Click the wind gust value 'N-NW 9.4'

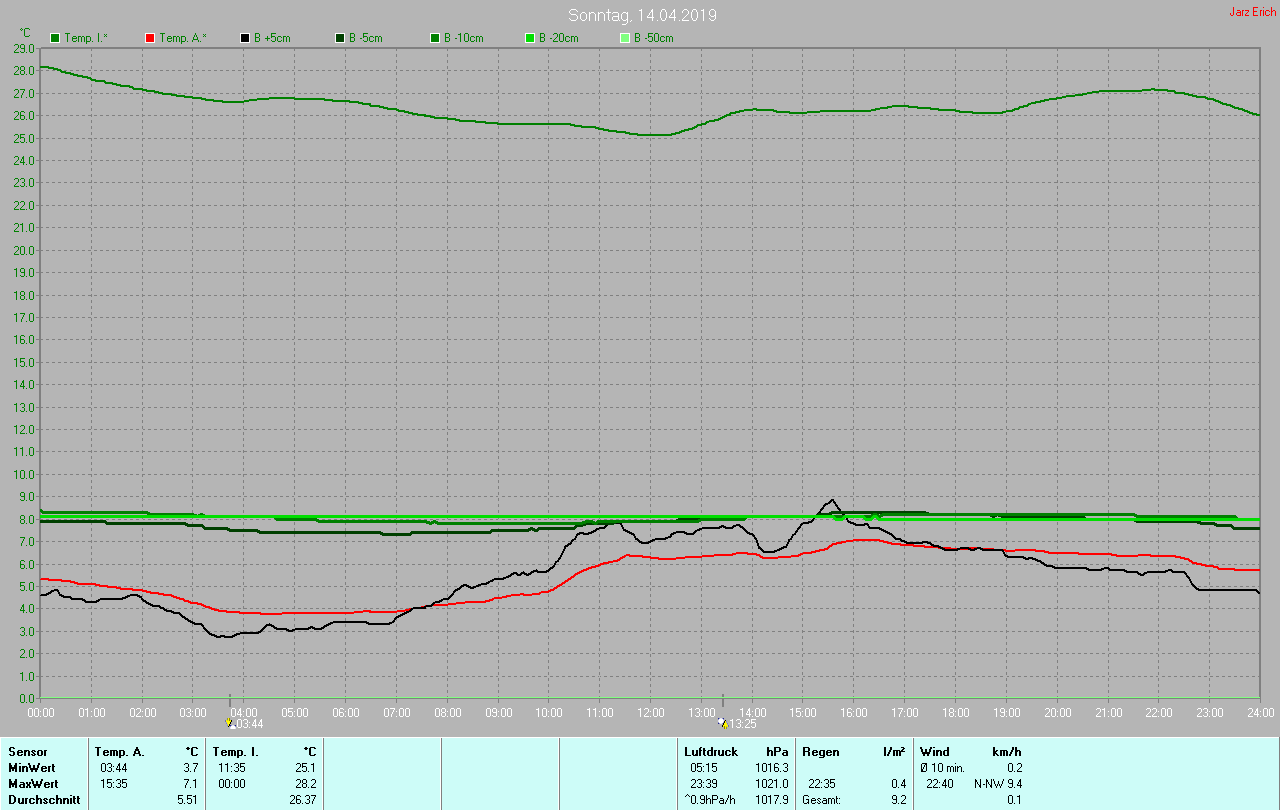(998, 783)
